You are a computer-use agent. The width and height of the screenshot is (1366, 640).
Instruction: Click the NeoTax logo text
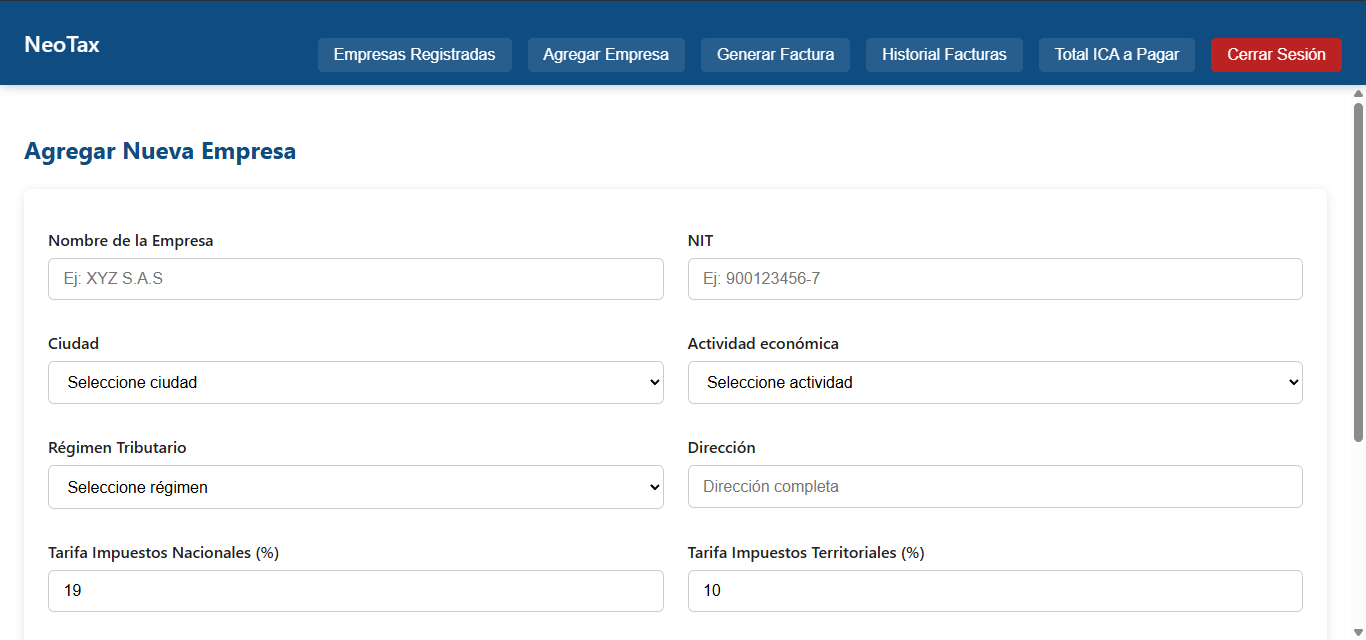click(62, 45)
